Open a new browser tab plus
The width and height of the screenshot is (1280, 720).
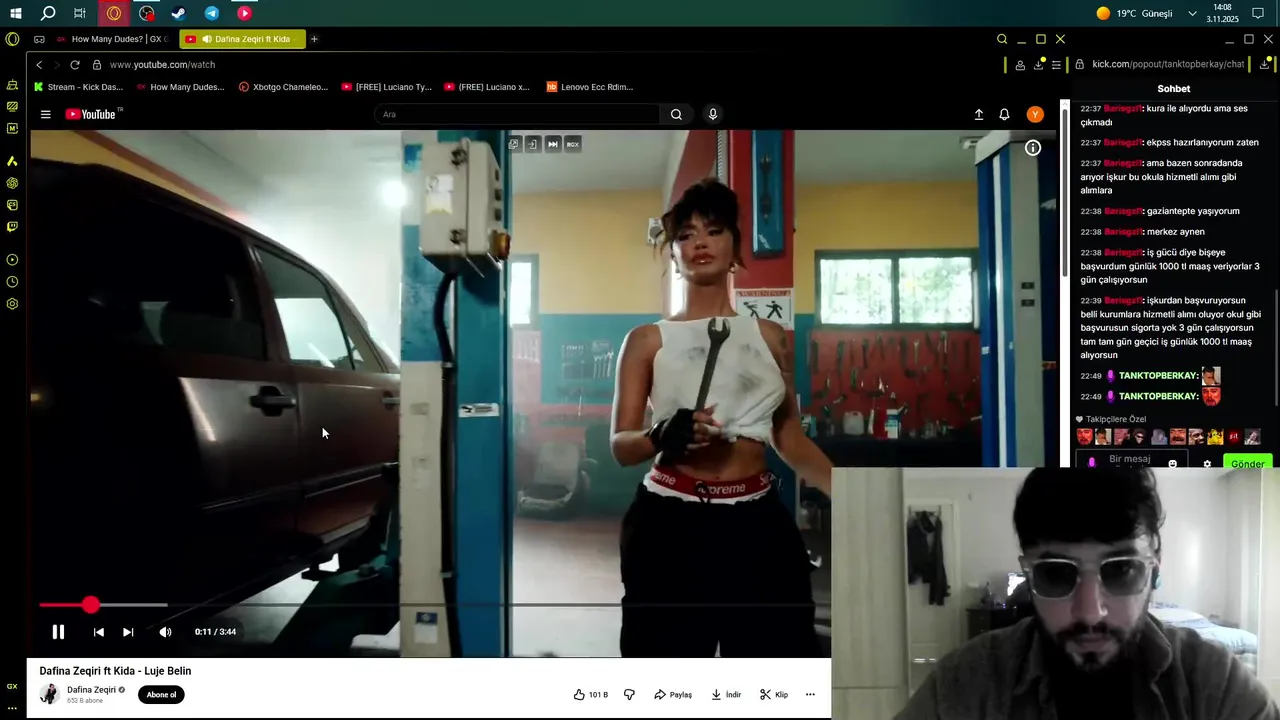pyautogui.click(x=314, y=39)
